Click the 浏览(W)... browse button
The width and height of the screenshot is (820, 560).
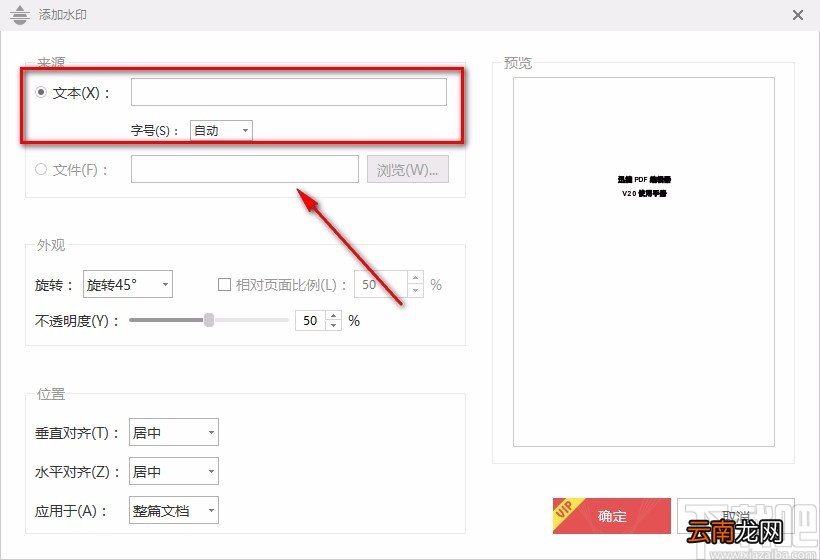[x=408, y=169]
